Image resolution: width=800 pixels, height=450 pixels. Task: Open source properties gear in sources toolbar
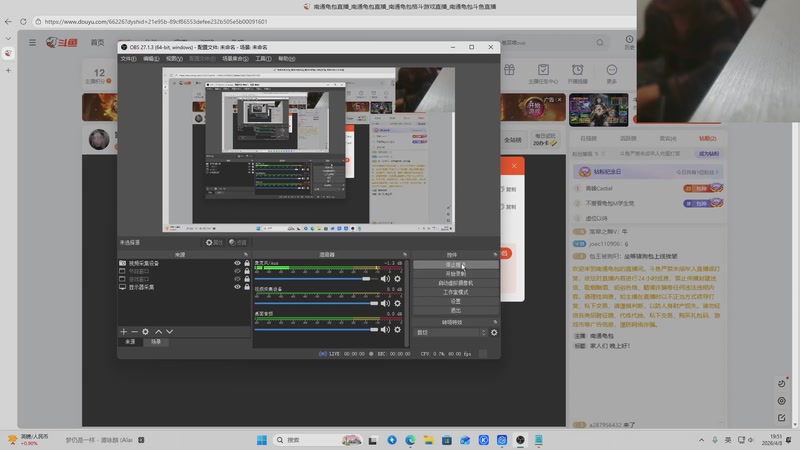coord(145,332)
